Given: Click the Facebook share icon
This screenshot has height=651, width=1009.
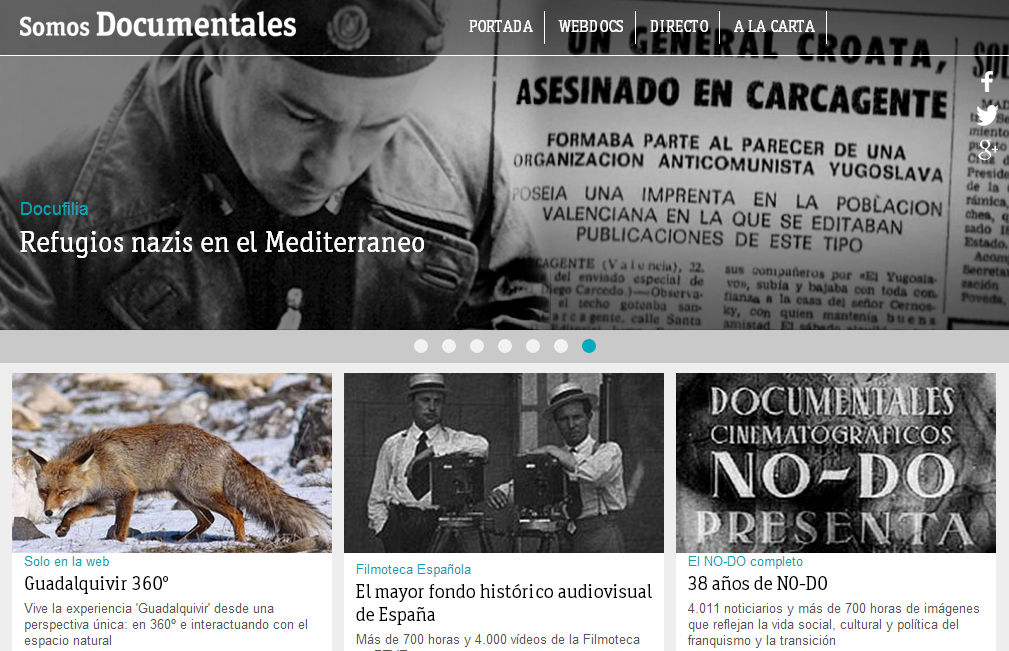Looking at the screenshot, I should coord(987,82).
